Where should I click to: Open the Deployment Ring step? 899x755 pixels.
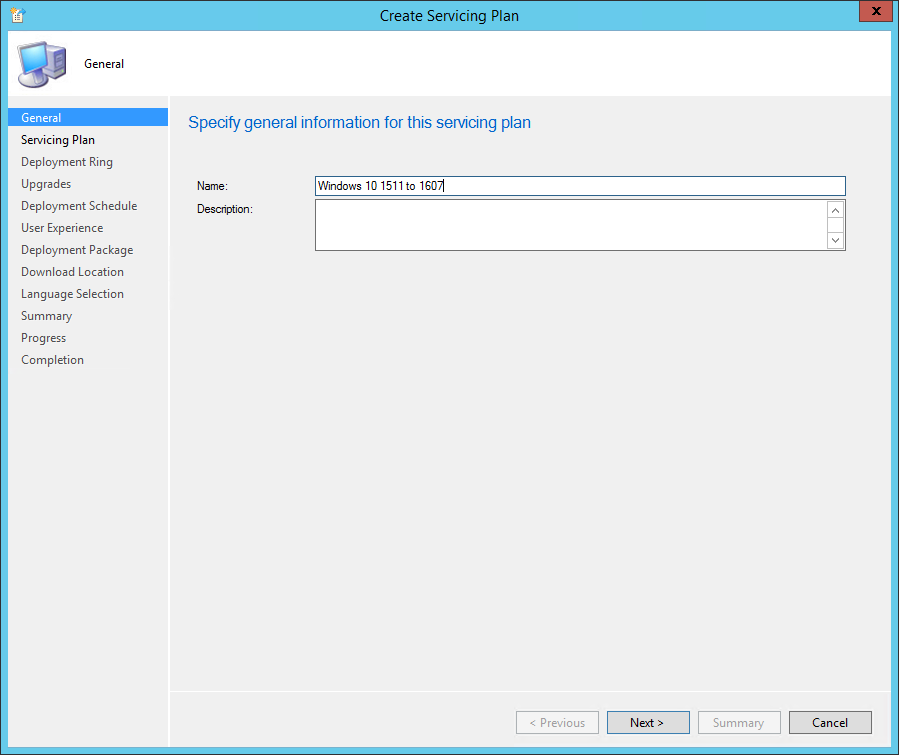click(67, 162)
